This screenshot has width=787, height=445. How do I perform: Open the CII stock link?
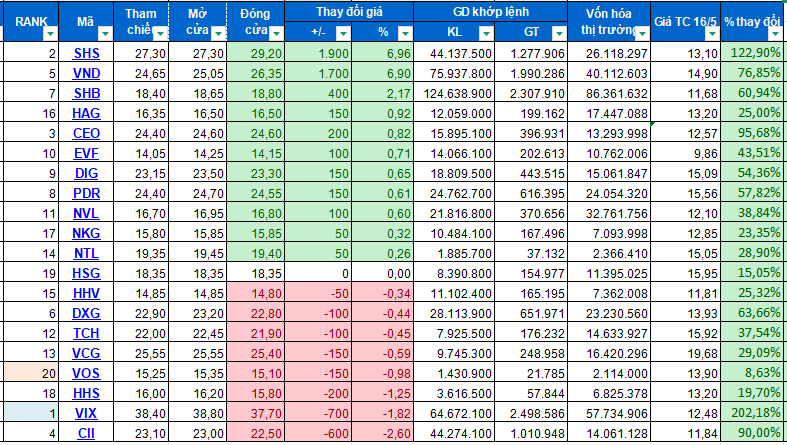(x=86, y=433)
